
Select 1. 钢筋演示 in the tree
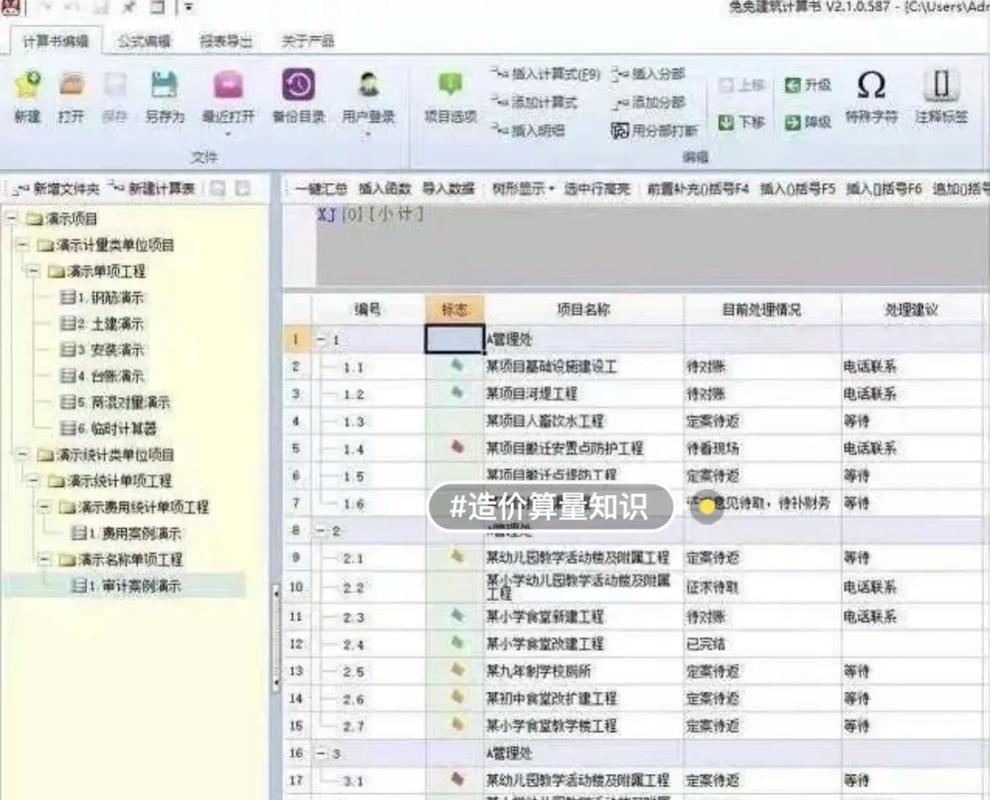pyautogui.click(x=102, y=297)
